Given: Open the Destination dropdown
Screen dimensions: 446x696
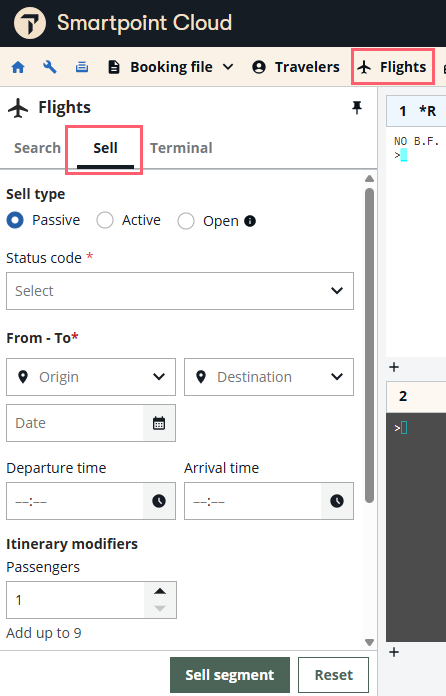Looking at the screenshot, I should (269, 377).
